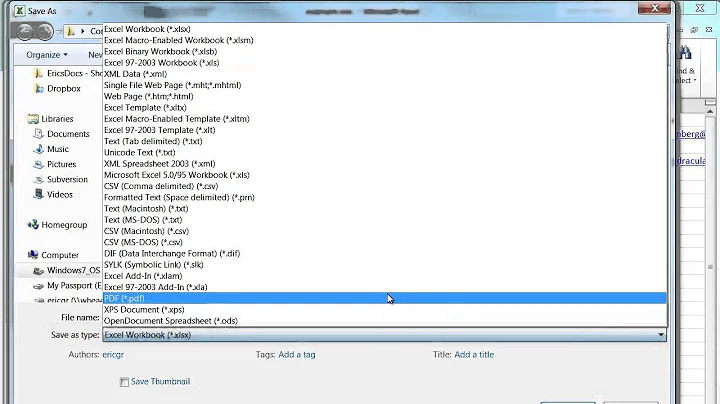The height and width of the screenshot is (404, 720).
Task: Select Microsoft Excel 5.0/95 Workbook
Action: (x=385, y=175)
